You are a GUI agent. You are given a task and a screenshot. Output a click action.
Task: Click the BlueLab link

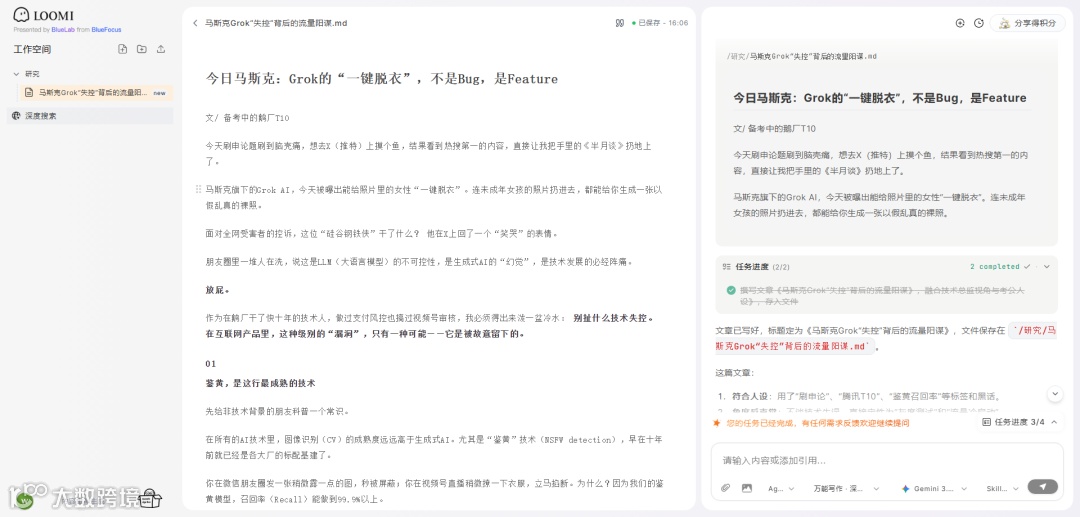point(63,30)
